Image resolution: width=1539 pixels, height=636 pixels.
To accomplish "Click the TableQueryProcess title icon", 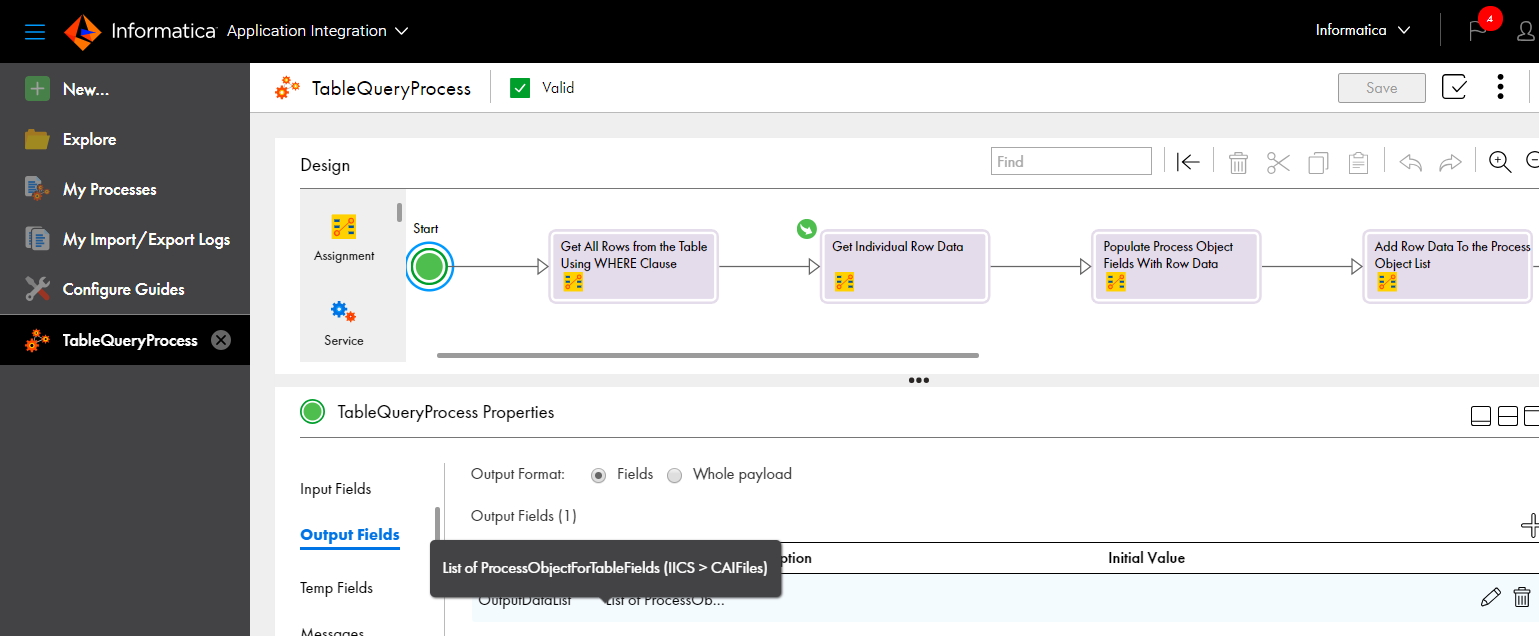I will (288, 88).
